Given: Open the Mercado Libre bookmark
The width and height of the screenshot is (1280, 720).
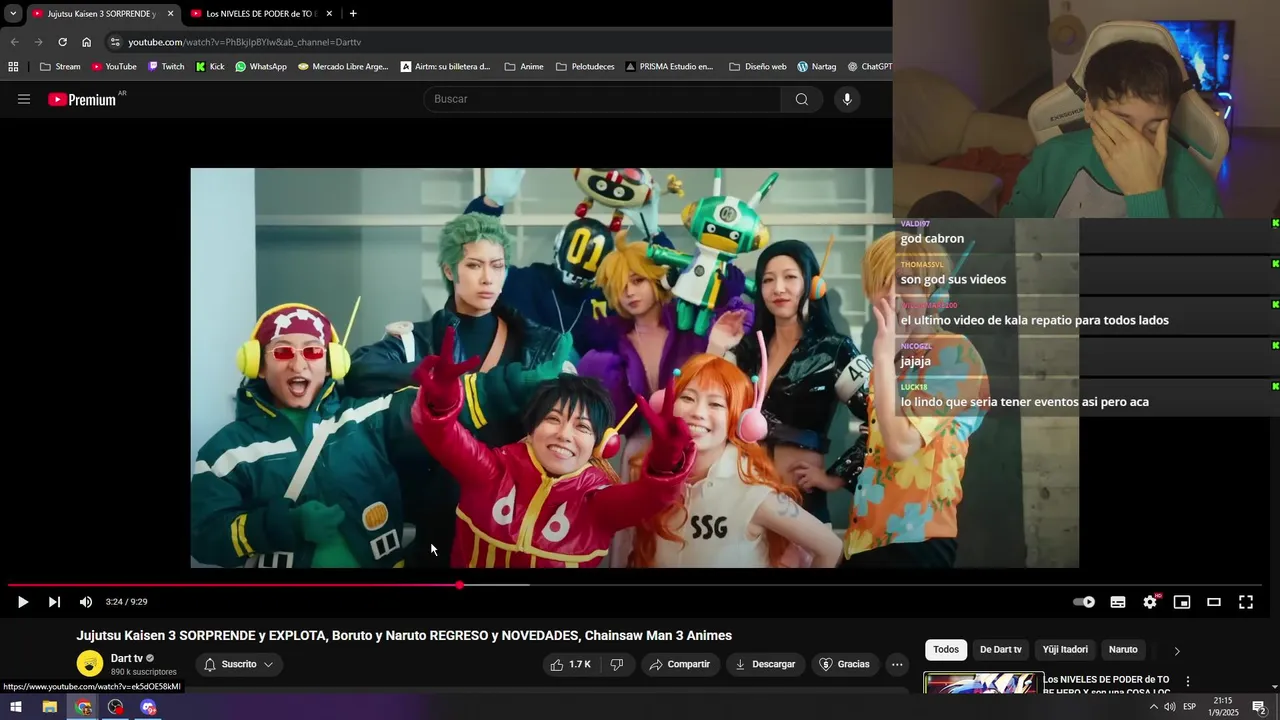Looking at the screenshot, I should (x=343, y=67).
